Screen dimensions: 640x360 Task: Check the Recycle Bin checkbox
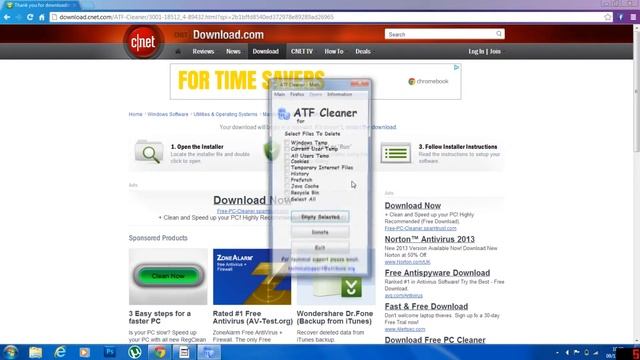pos(287,193)
